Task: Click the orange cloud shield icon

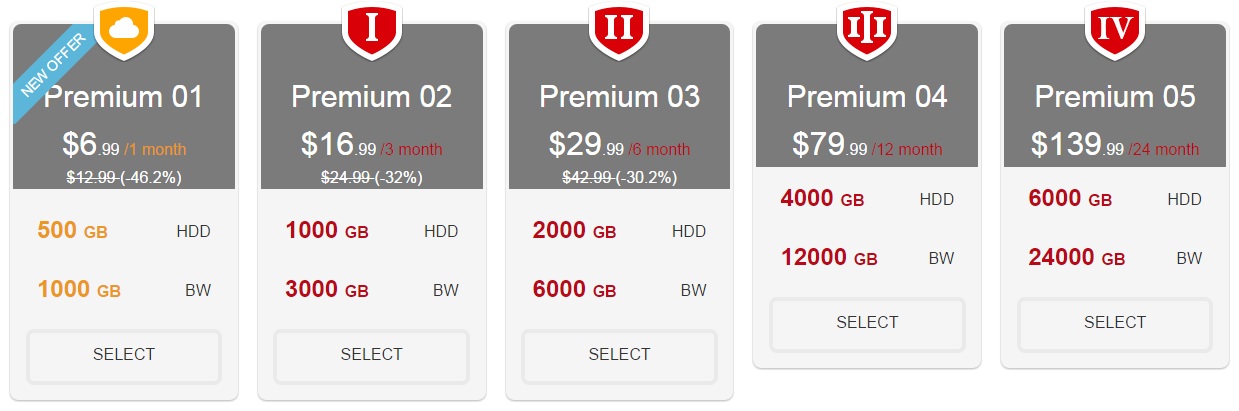Action: (x=124, y=29)
